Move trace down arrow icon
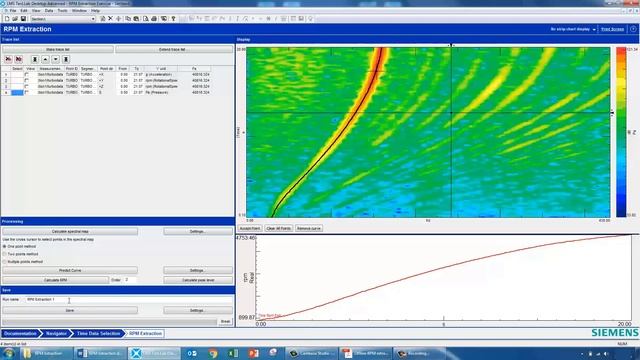 pos(56,59)
